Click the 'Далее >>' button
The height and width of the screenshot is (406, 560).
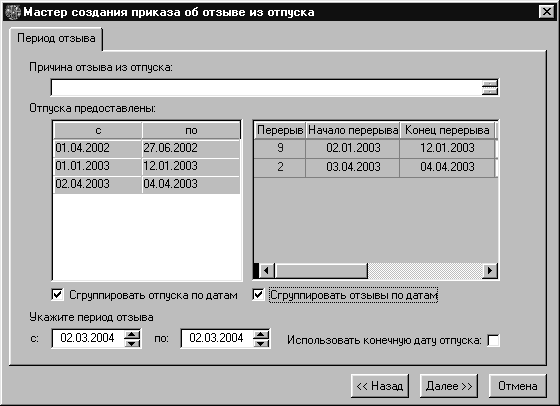point(449,386)
